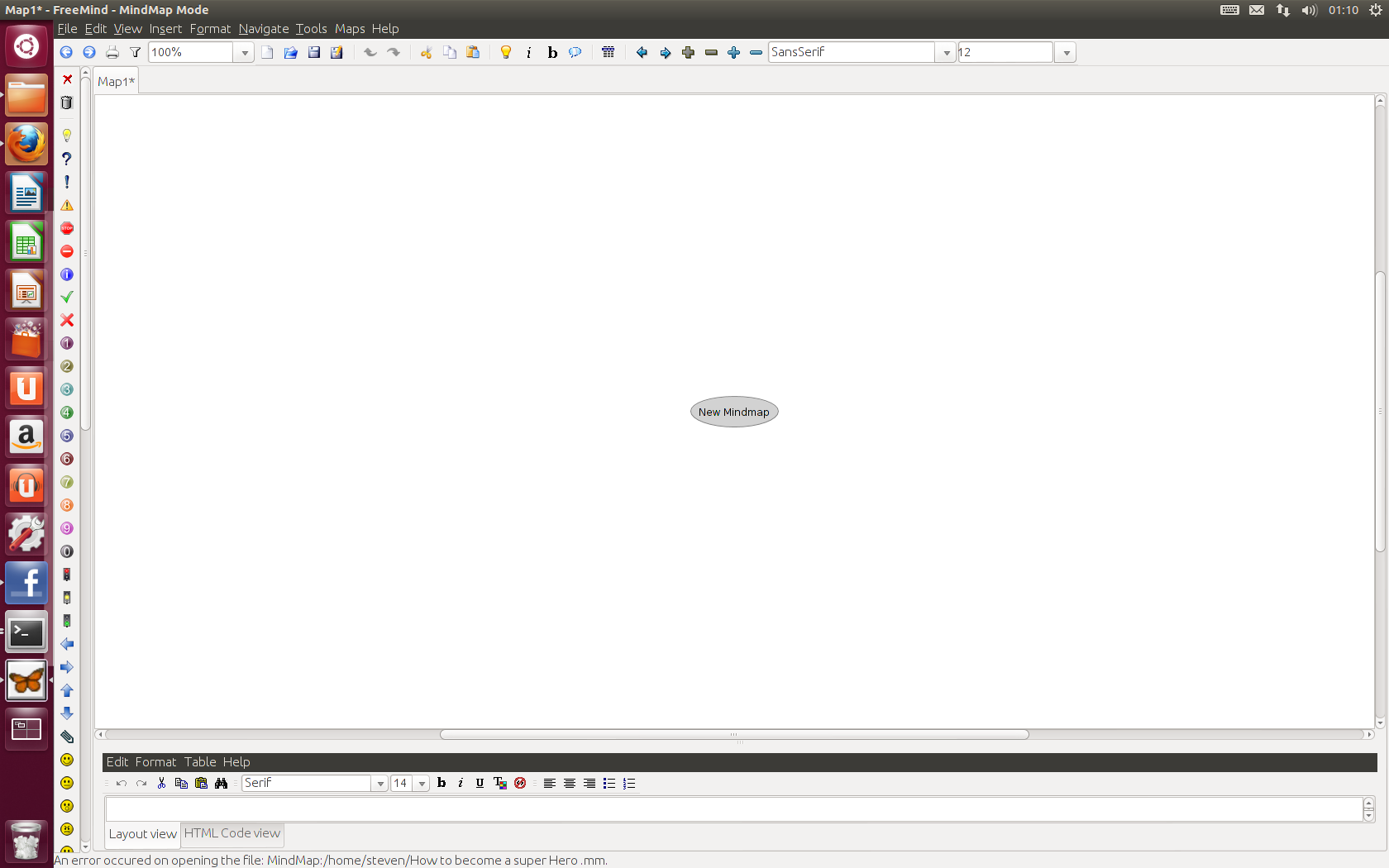Toggle italic in the main toolbar

point(529,52)
